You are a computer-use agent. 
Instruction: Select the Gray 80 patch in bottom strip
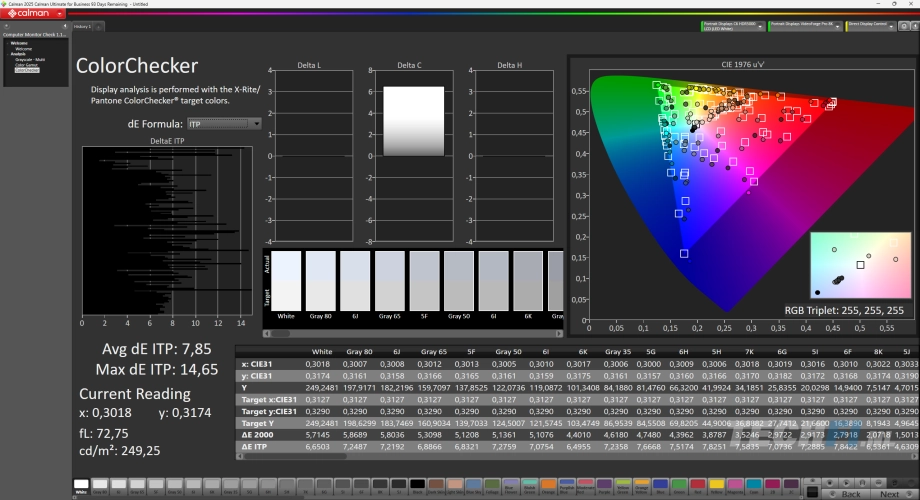pyautogui.click(x=100, y=487)
